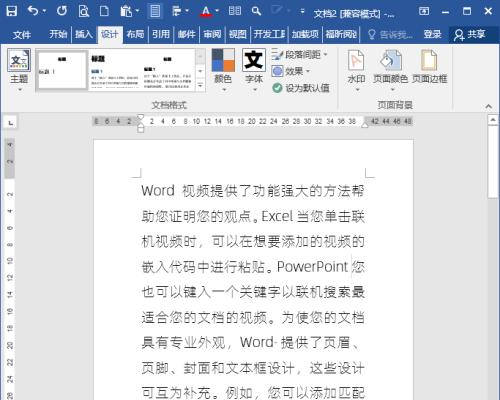The image size is (500, 400).
Task: Click the text 'PowerPoint' in document
Action: click(312, 267)
